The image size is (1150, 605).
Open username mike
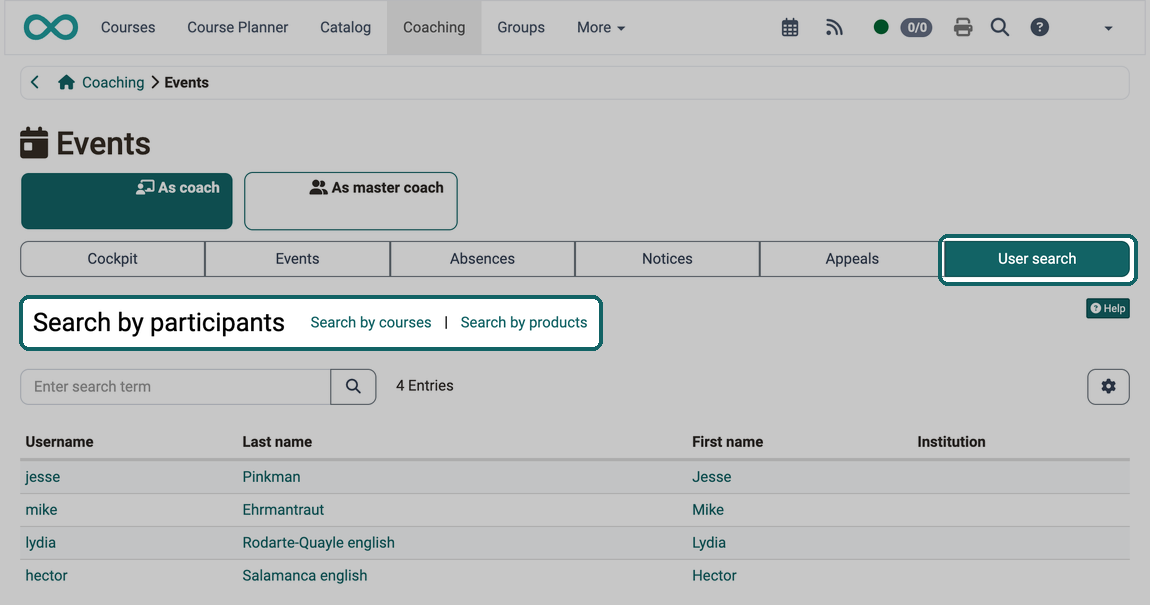pyautogui.click(x=41, y=510)
